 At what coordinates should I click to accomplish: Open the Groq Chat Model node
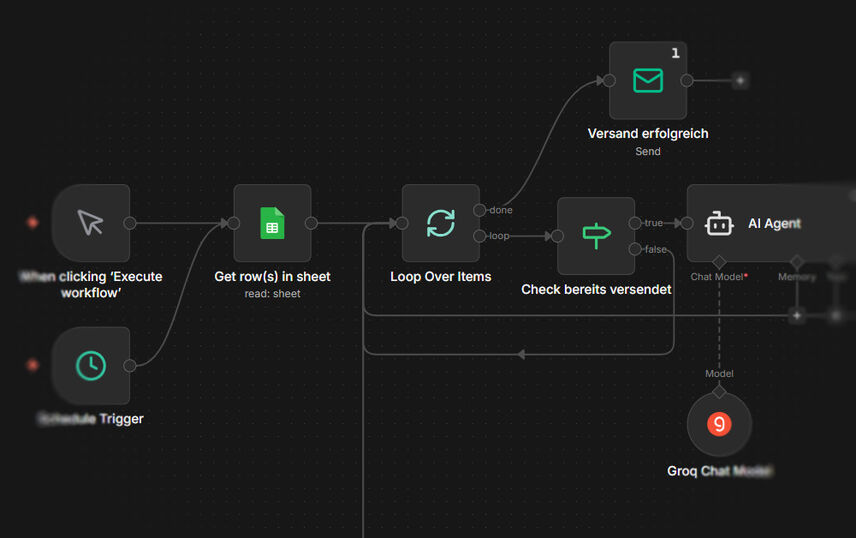[x=720, y=424]
